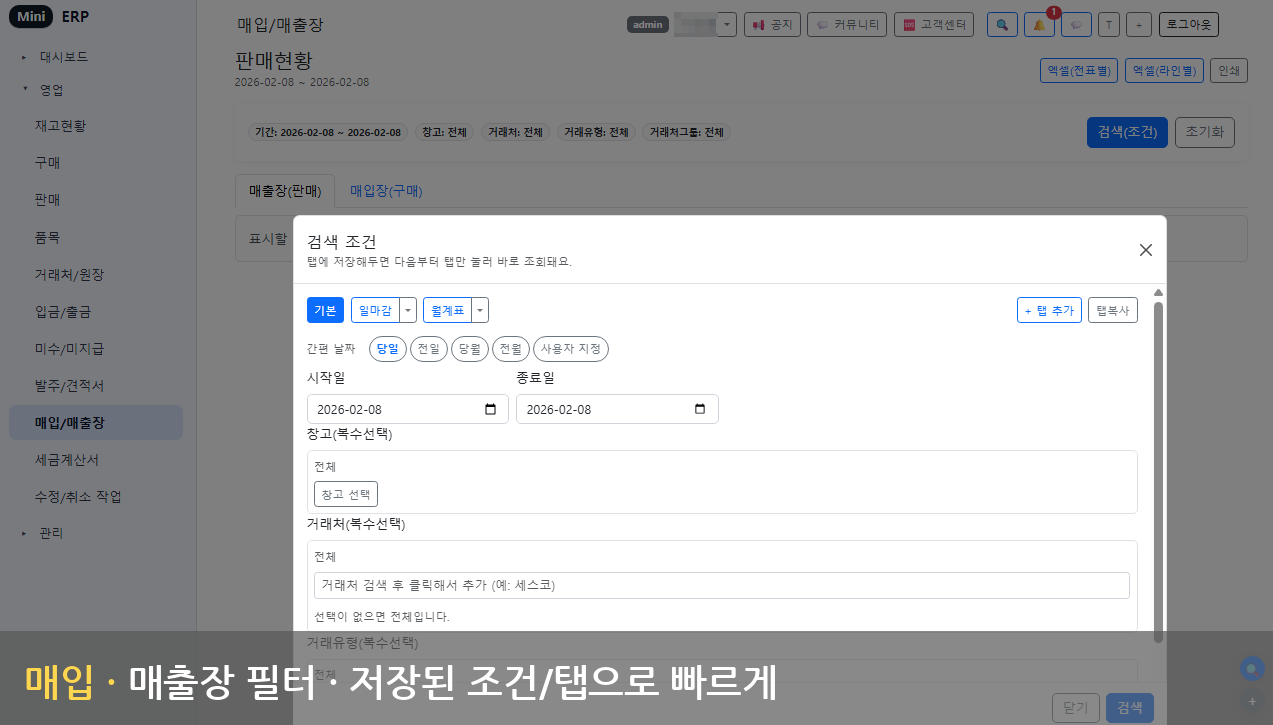1273x725 pixels.
Task: Switch to the 매입장(구매) tab
Action: (x=386, y=191)
